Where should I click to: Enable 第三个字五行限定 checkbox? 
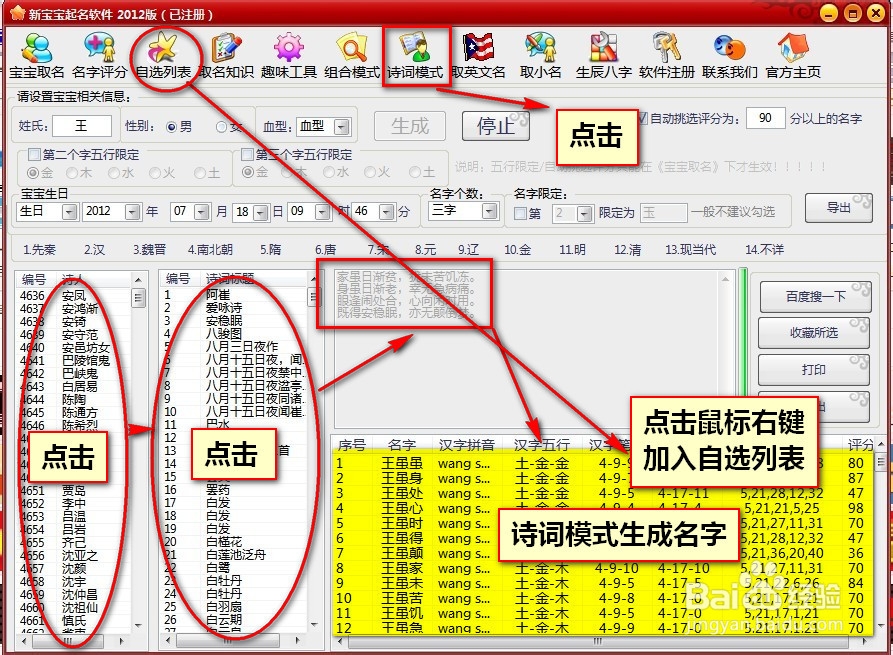(x=247, y=154)
